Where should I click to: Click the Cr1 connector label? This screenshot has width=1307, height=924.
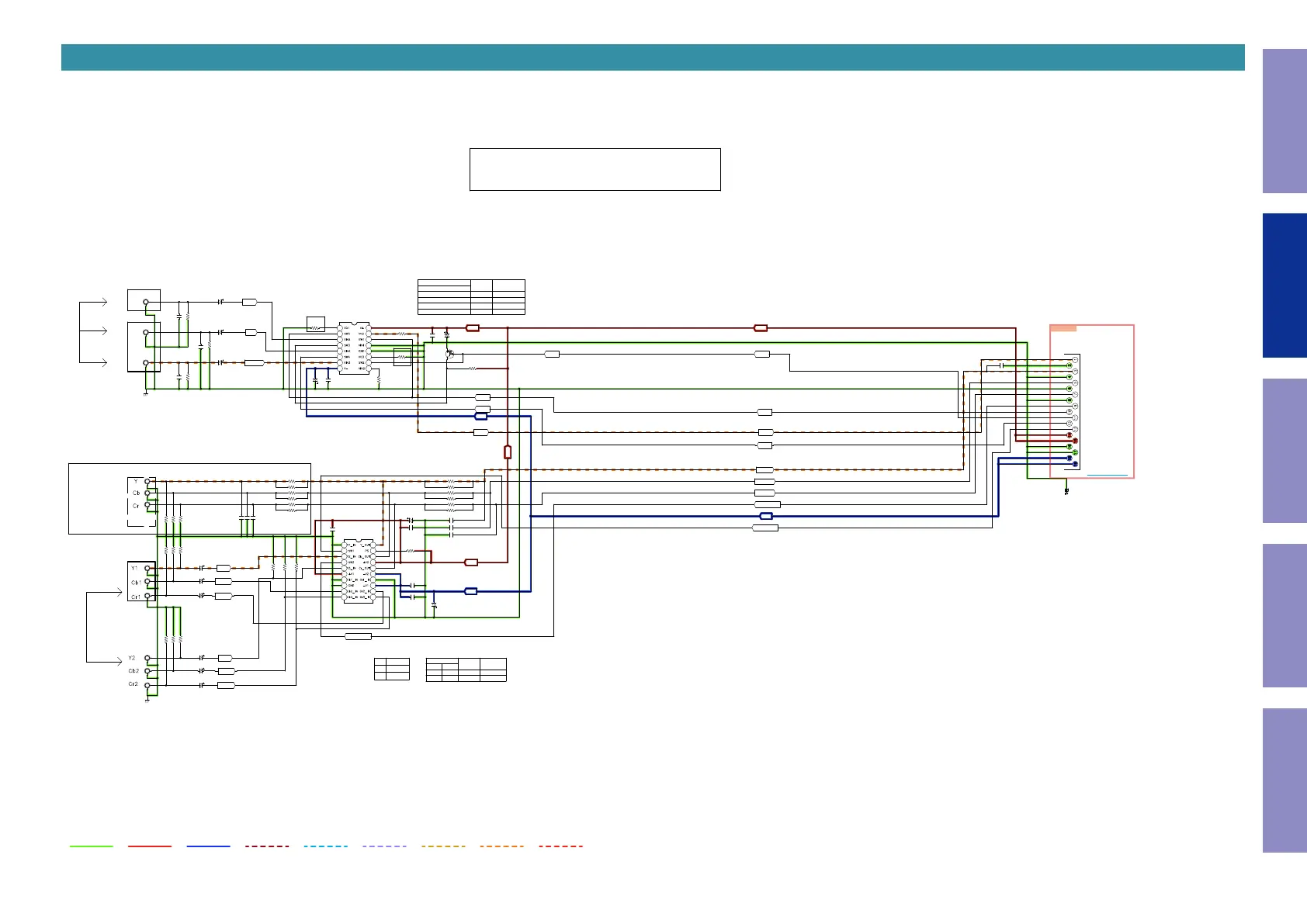136,597
